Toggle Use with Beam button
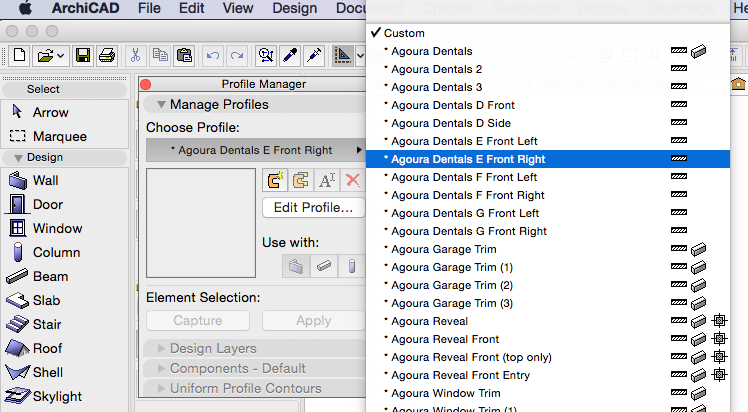748x412 pixels. [x=324, y=266]
